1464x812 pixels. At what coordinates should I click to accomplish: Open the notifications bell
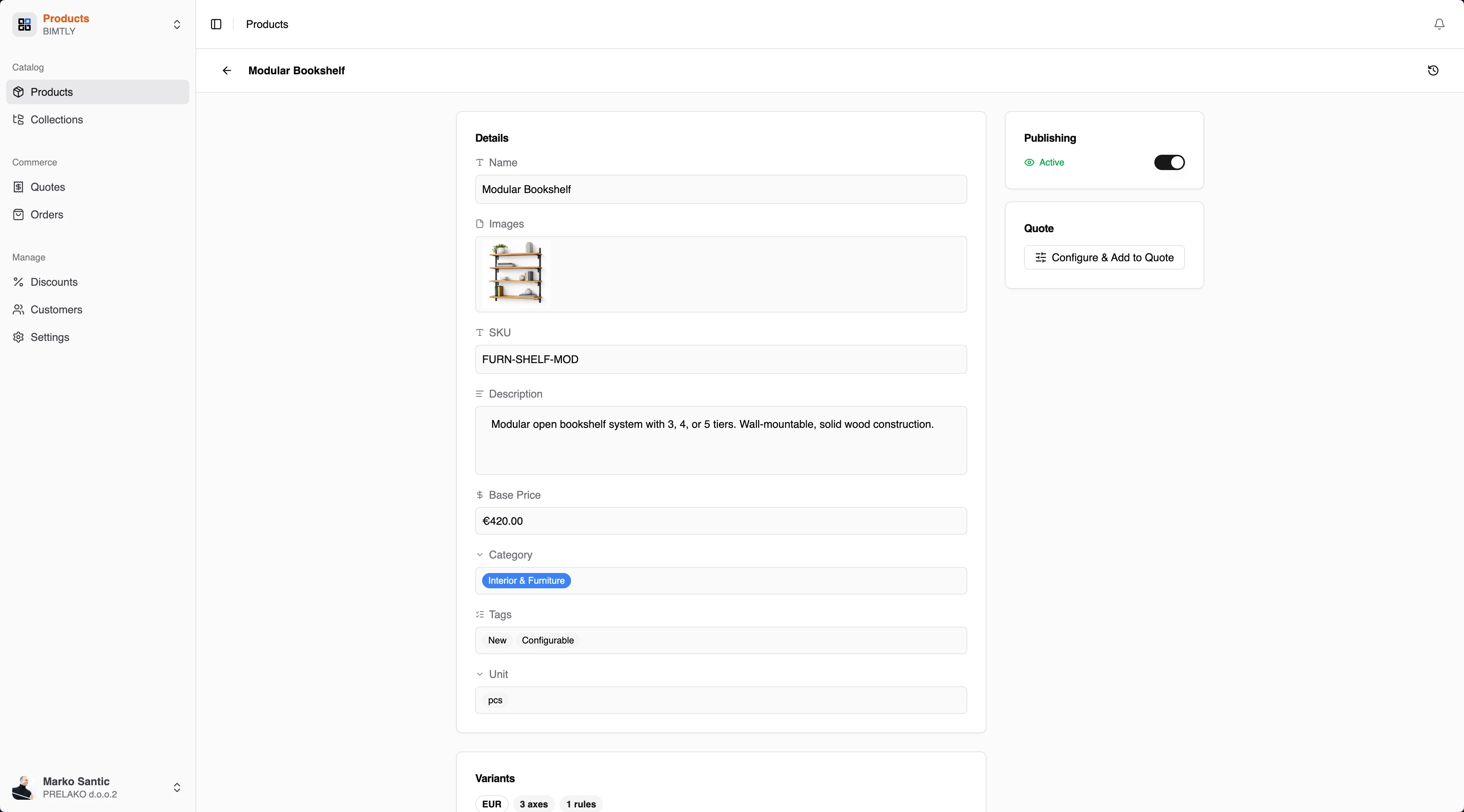pyautogui.click(x=1439, y=24)
